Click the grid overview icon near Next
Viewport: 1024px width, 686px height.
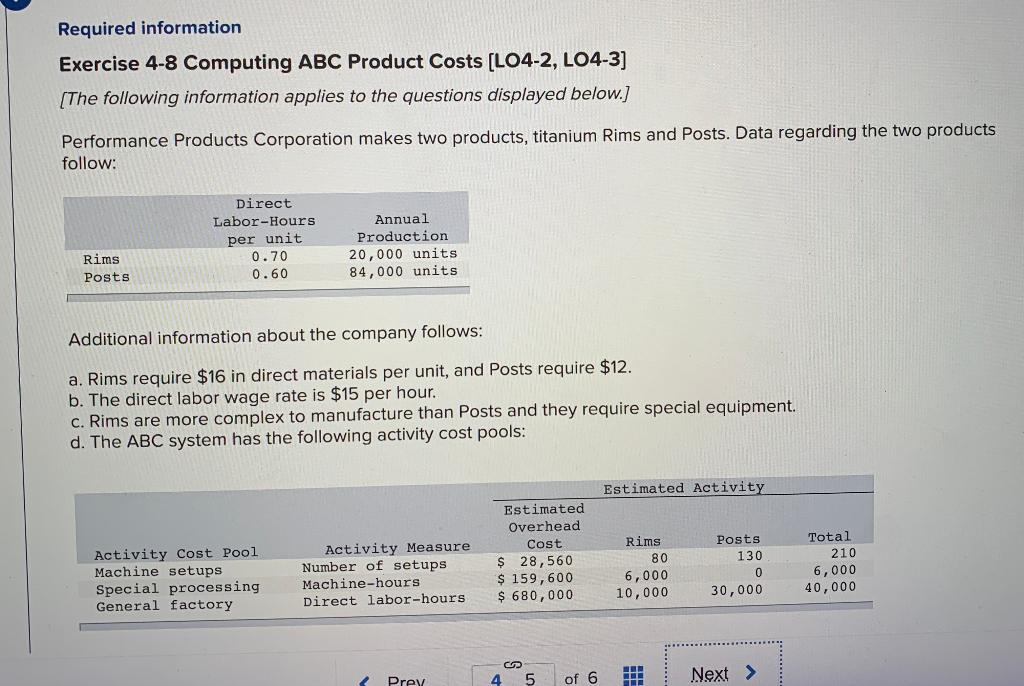pyautogui.click(x=632, y=675)
